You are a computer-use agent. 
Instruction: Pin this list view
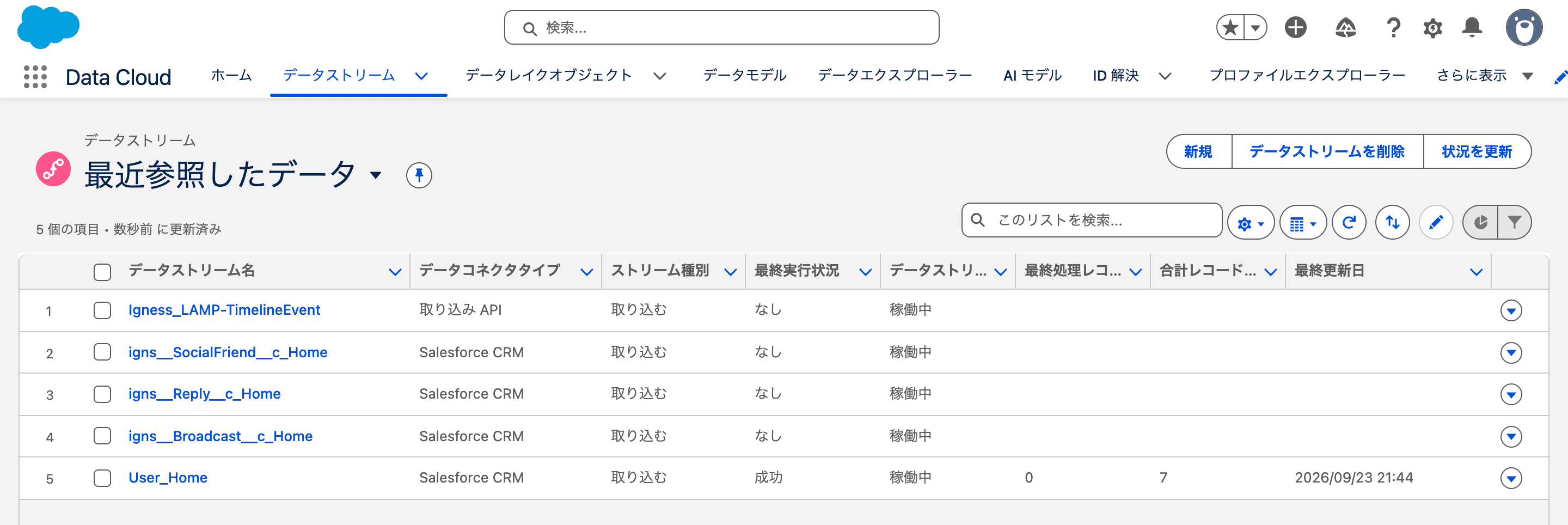(419, 175)
